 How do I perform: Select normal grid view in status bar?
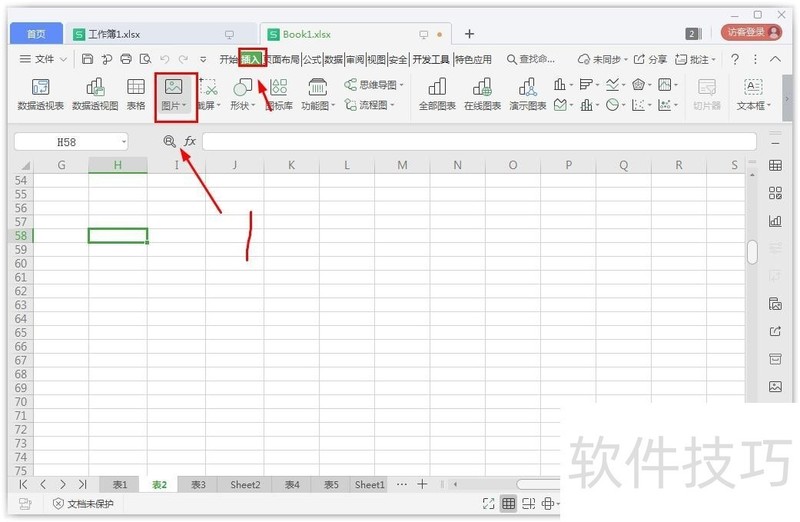(x=509, y=504)
